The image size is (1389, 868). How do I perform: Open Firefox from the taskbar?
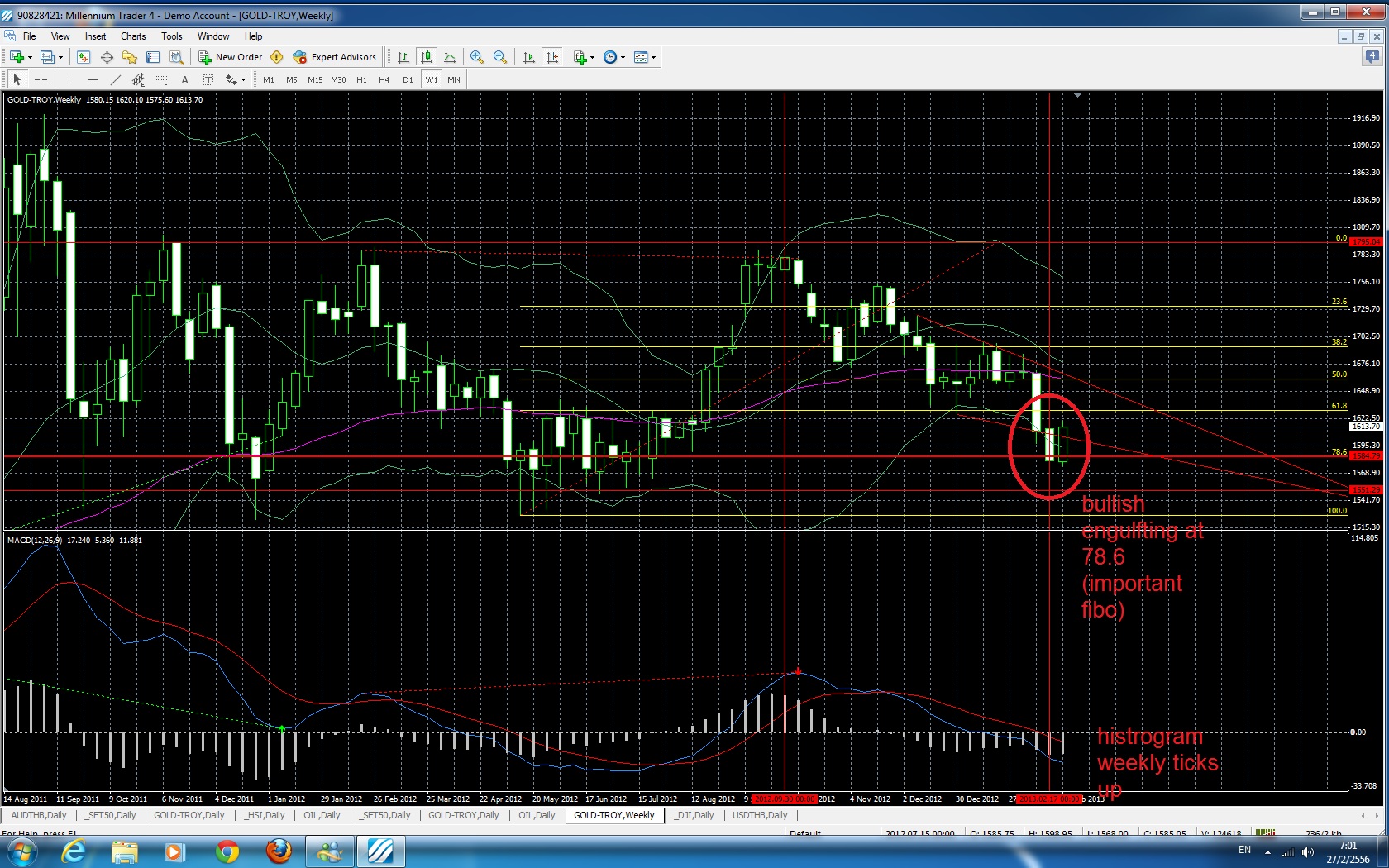279,851
